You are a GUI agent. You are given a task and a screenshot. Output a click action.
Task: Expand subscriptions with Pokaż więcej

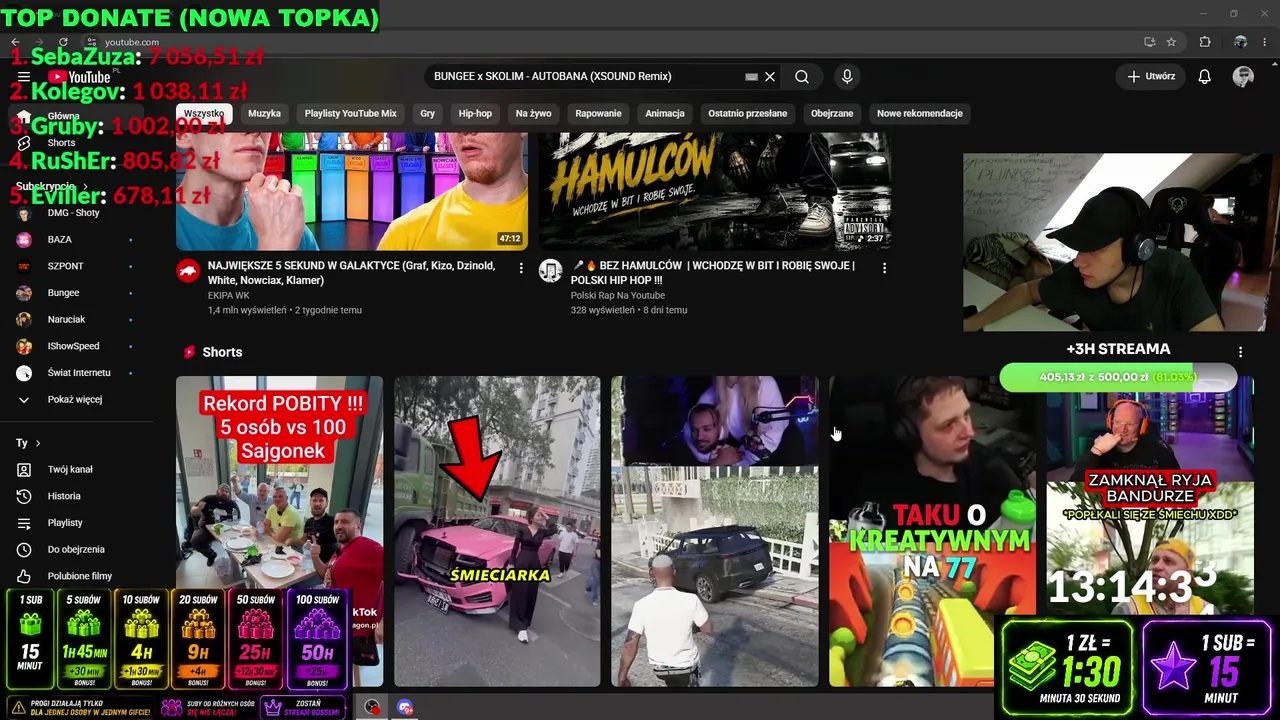point(74,400)
